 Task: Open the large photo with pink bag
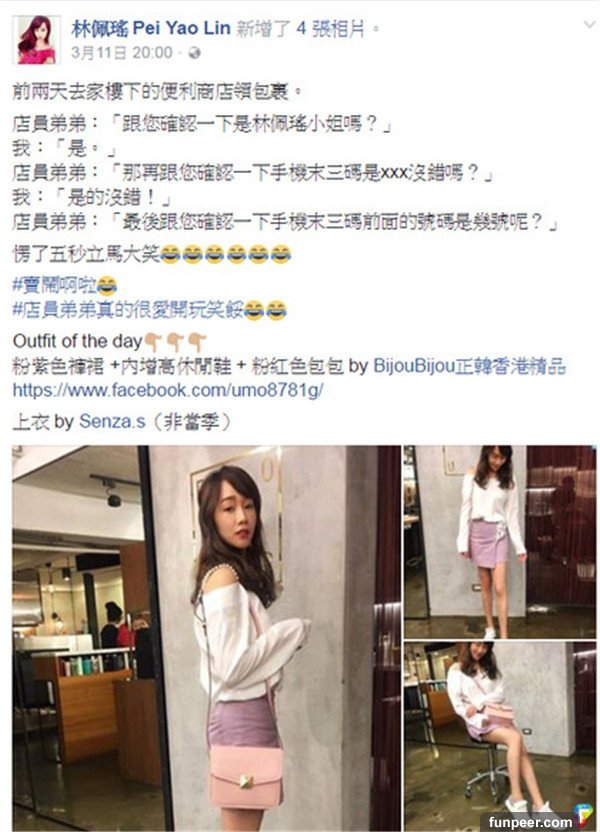(x=206, y=638)
